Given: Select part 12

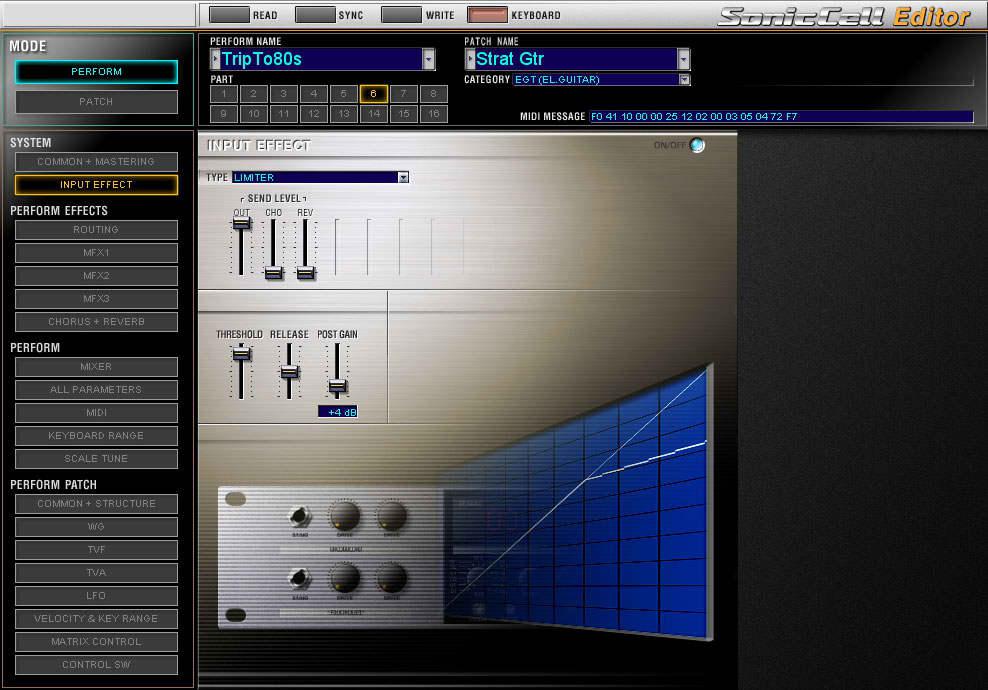Looking at the screenshot, I should coord(314,114).
